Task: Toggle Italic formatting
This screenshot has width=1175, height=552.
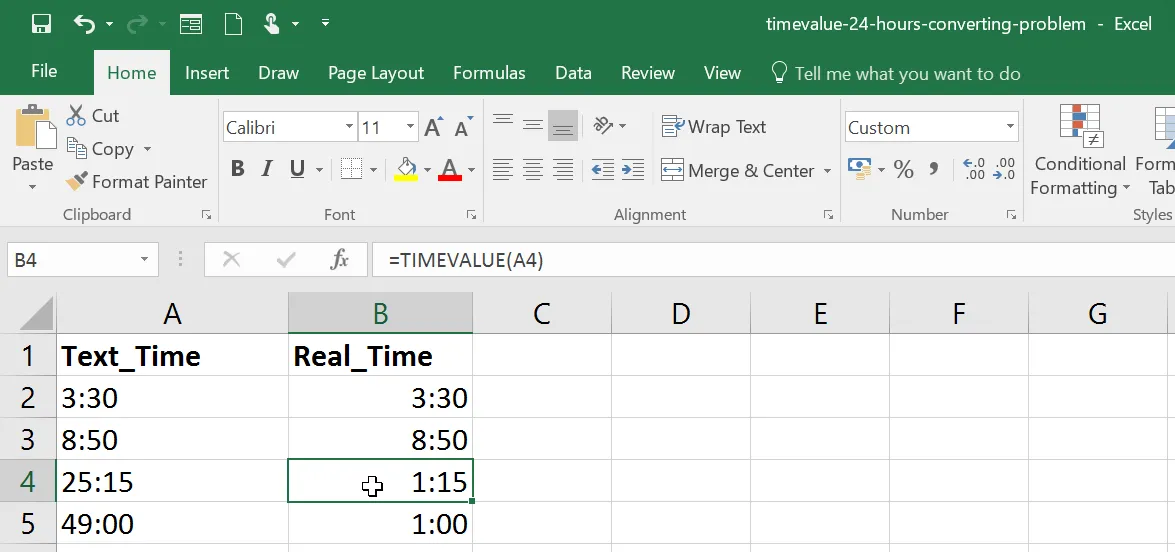Action: [267, 169]
